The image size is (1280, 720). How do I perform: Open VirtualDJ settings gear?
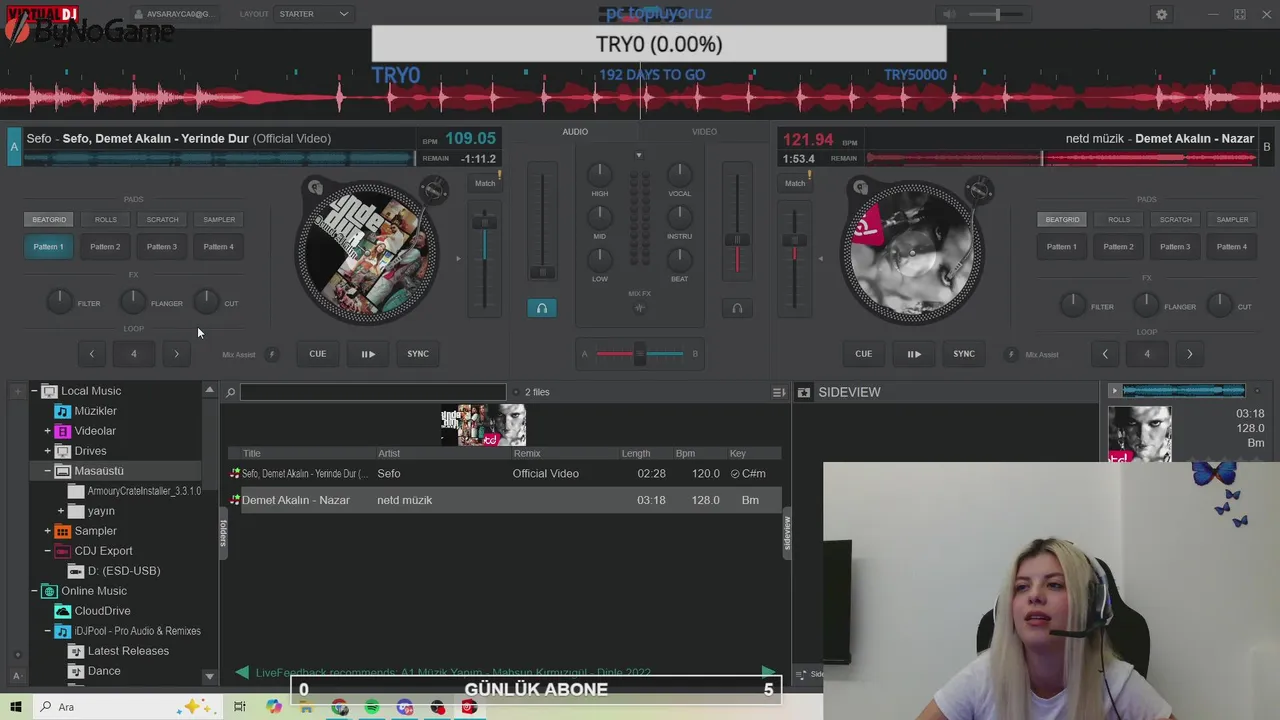pyautogui.click(x=1161, y=14)
